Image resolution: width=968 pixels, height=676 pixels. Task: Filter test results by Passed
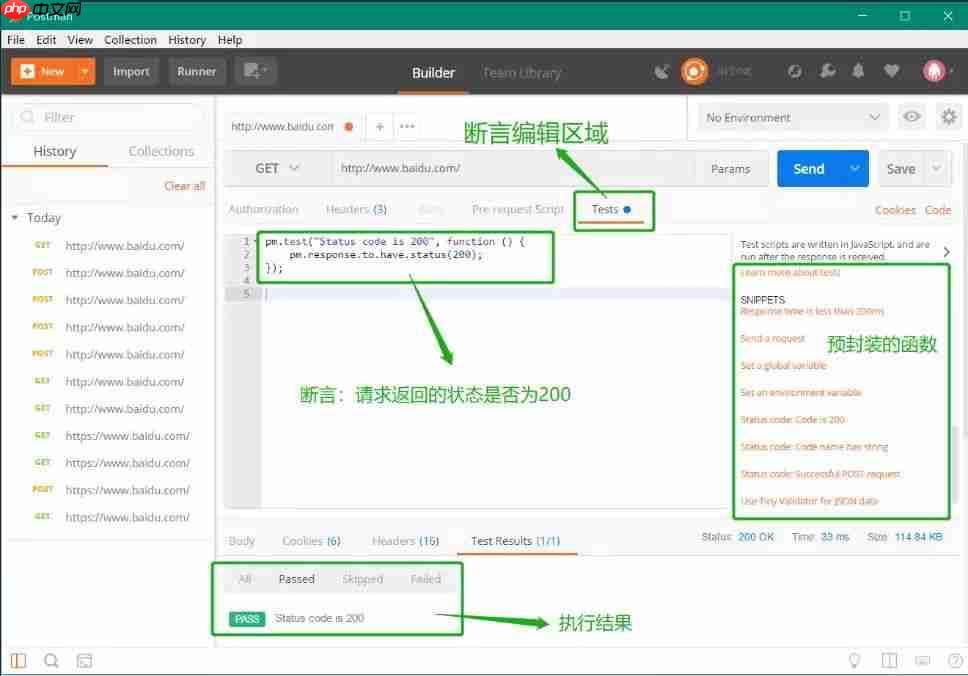296,579
